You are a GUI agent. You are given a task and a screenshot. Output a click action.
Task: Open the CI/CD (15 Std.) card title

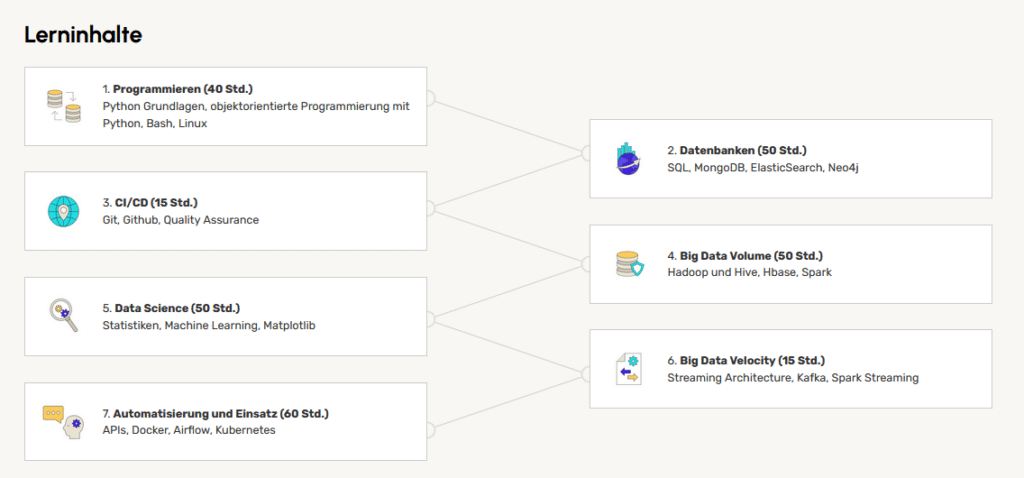tap(155, 202)
